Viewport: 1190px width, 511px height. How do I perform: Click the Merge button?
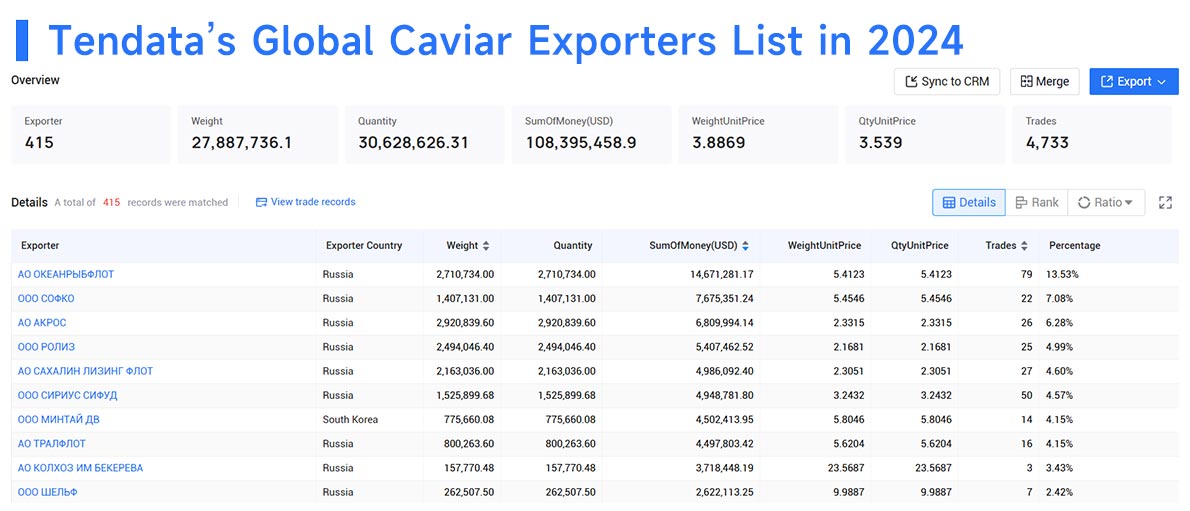click(1045, 81)
